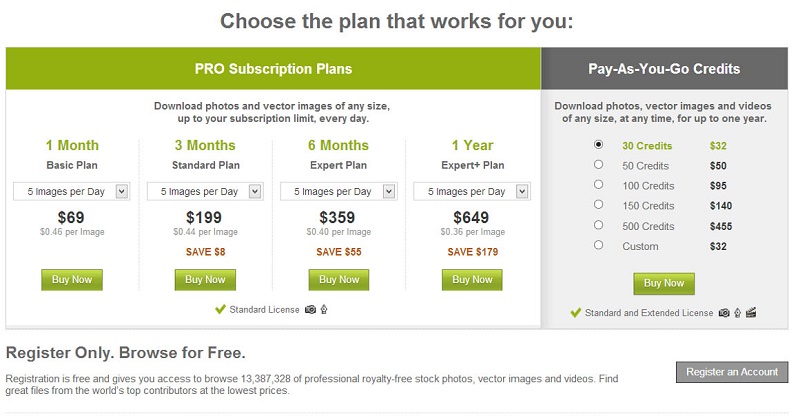The height and width of the screenshot is (416, 800).
Task: Click the video clapperboard icon under credits
Action: 751,313
